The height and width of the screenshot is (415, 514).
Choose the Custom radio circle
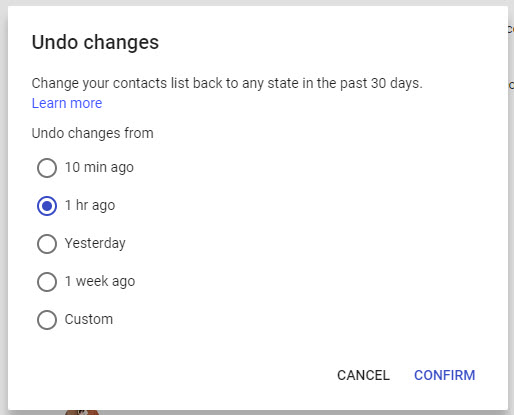(47, 320)
